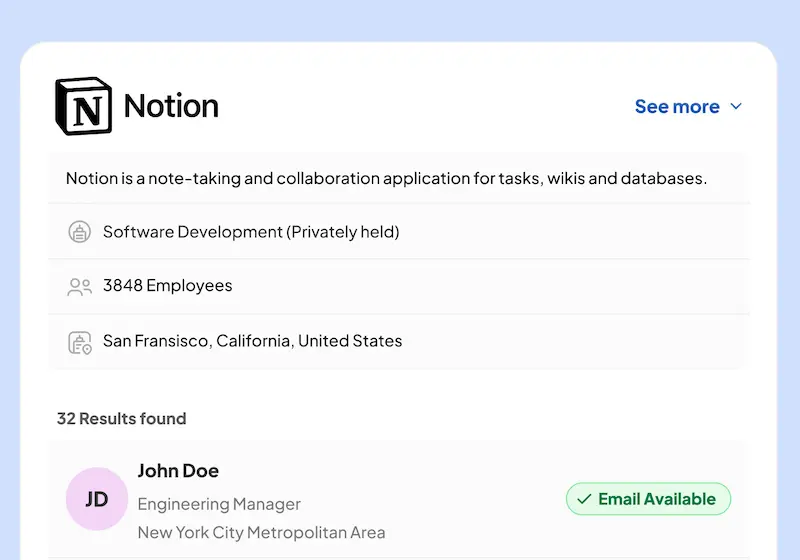Screen dimensions: 800x560
Task: Expand details with See more chevron
Action: (x=737, y=106)
